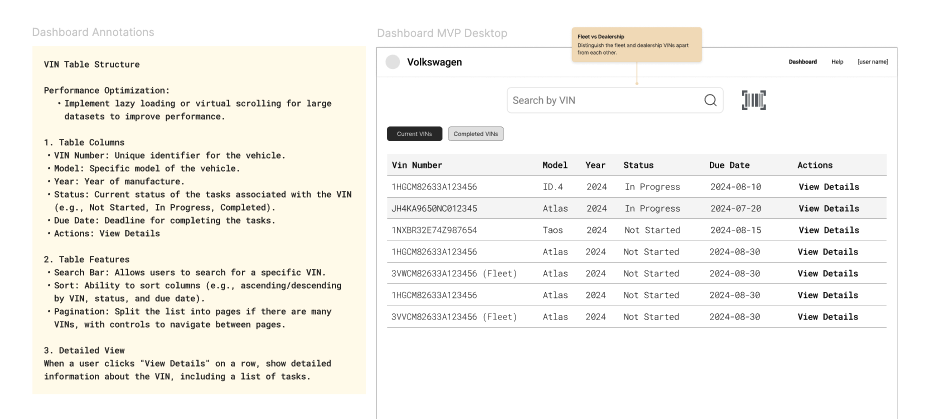Click the '2. Table Features' note heading
The height and width of the screenshot is (419, 930).
click(87, 259)
